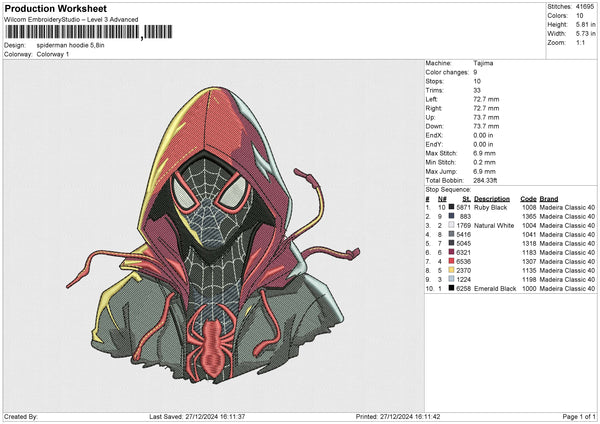Click the 'N#' column header
Image resolution: width=600 pixels, height=424 pixels.
click(442, 199)
